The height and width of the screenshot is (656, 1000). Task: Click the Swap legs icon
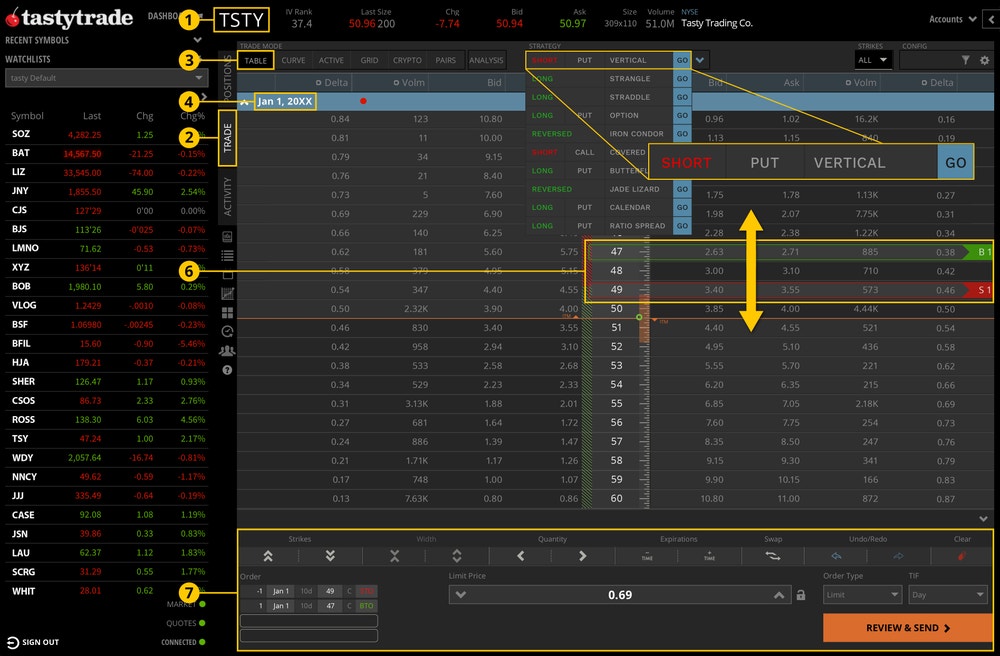772,556
